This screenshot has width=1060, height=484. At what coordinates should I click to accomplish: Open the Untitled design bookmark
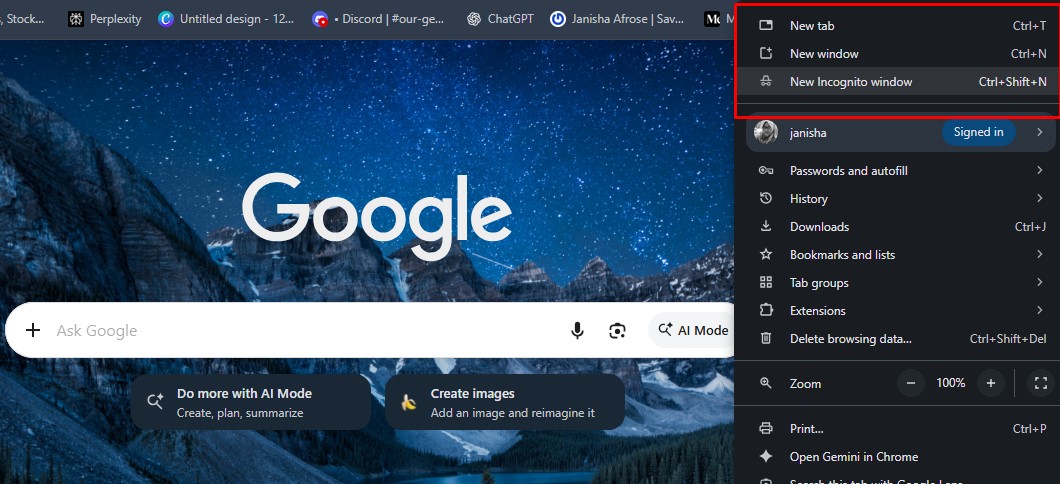coord(226,19)
